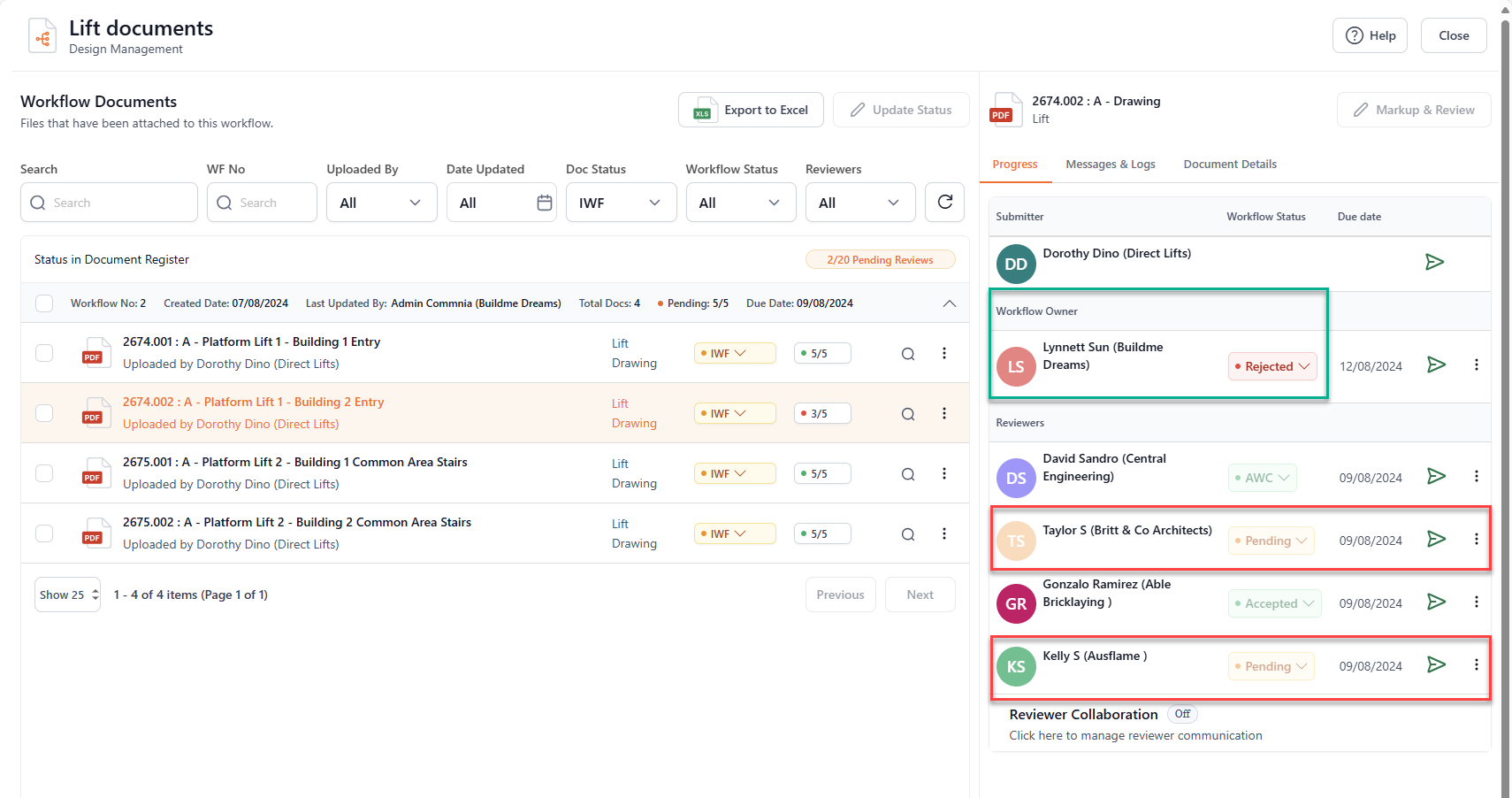1512x798 pixels.
Task: Open AWC status dropdown for David Sandro
Action: point(1262,478)
